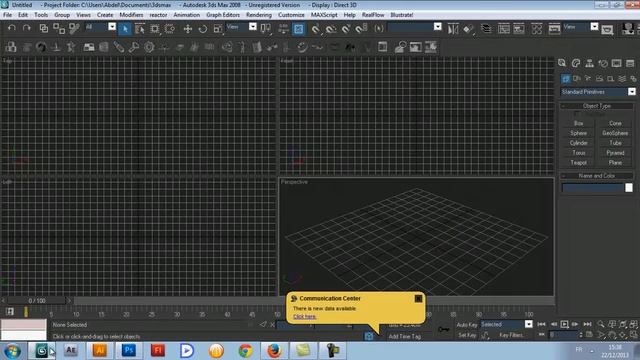Select the Lights category icon
The height and width of the screenshot is (360, 640).
tap(588, 78)
